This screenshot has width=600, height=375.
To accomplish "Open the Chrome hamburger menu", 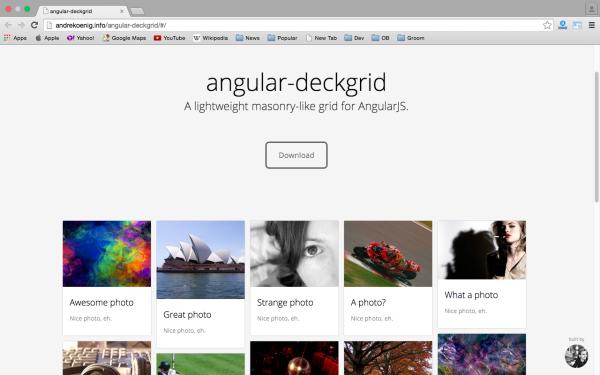I will (x=592, y=25).
